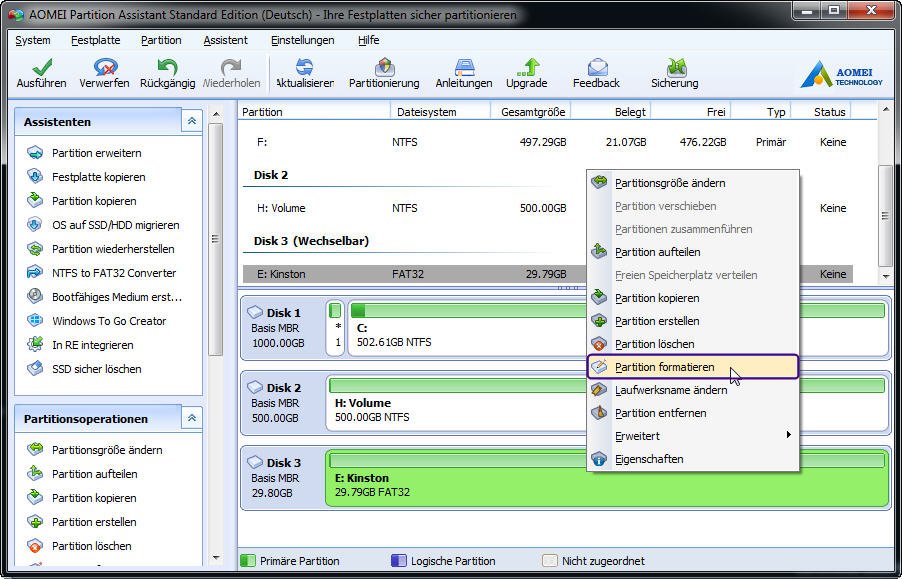Open the Partitionierung toolbar icon
This screenshot has width=902, height=579.
click(x=384, y=67)
